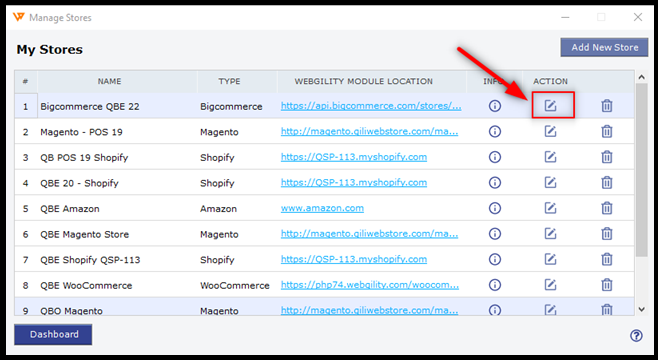Show info for QBE Amazon store

click(x=495, y=208)
